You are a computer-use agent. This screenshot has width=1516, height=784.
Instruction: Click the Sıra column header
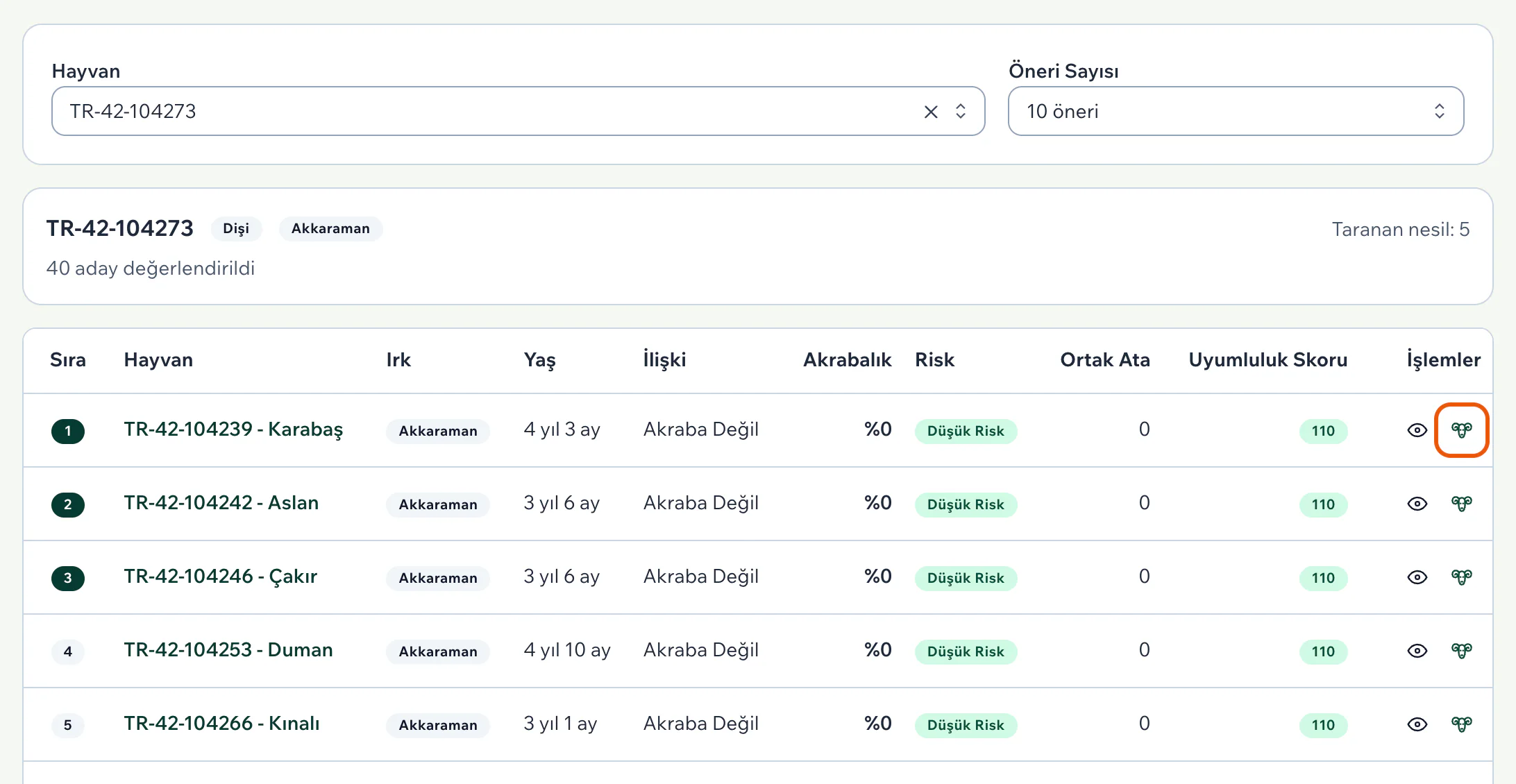[68, 360]
